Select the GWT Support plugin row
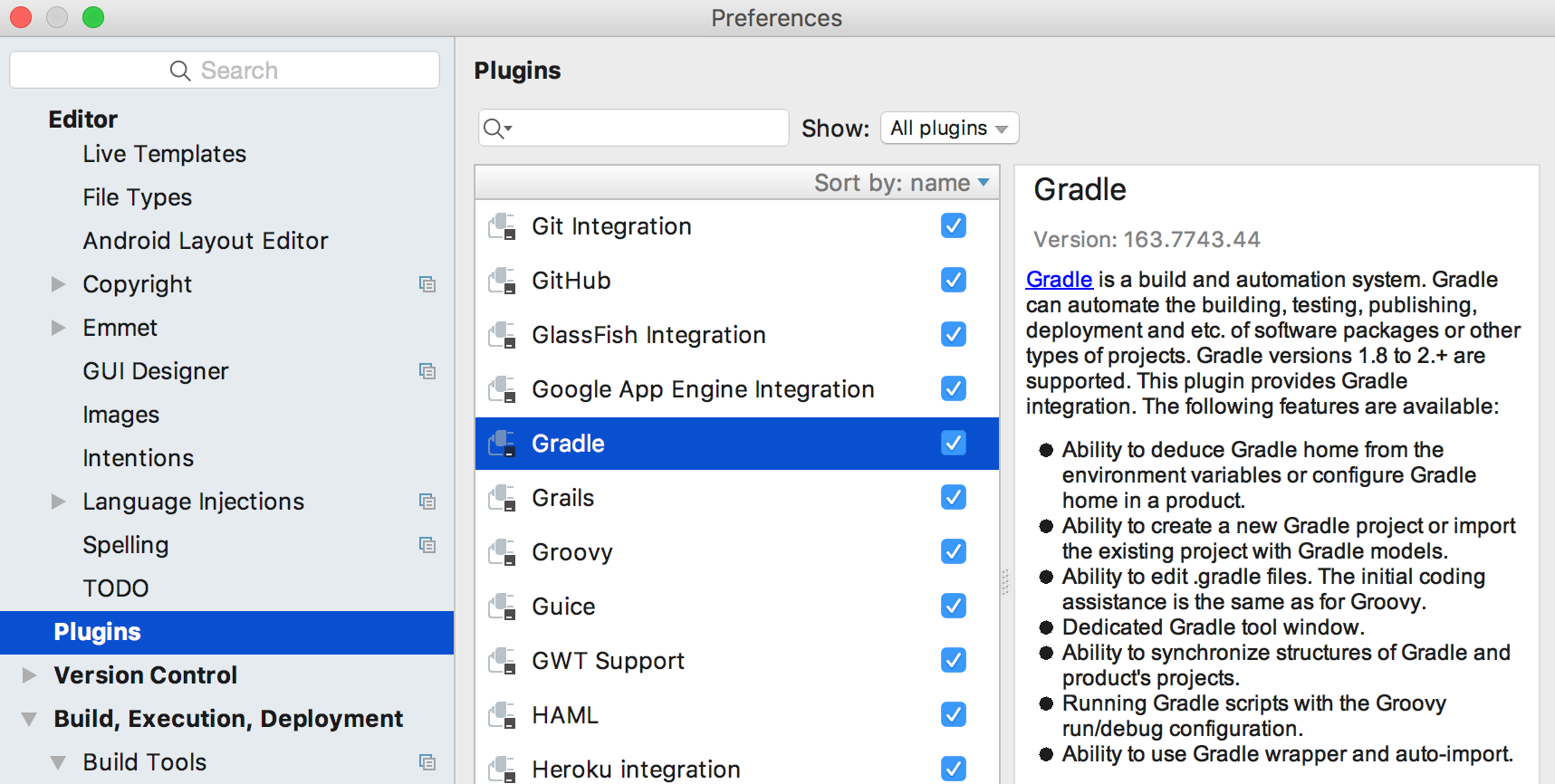The width and height of the screenshot is (1555, 784). click(737, 661)
